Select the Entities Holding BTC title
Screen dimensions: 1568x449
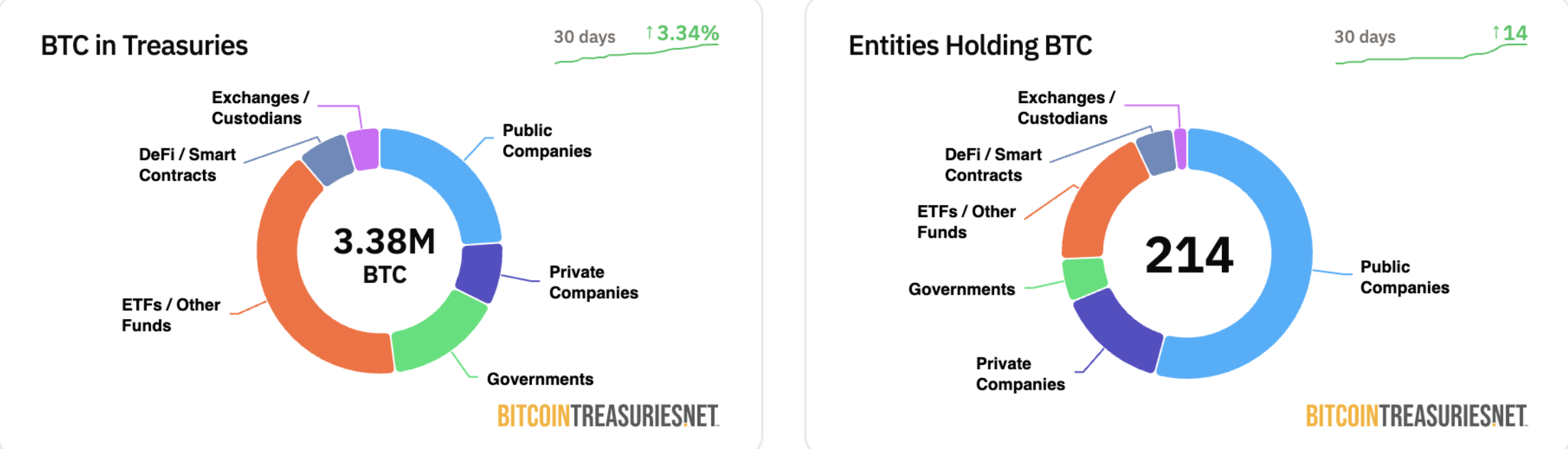coord(970,46)
